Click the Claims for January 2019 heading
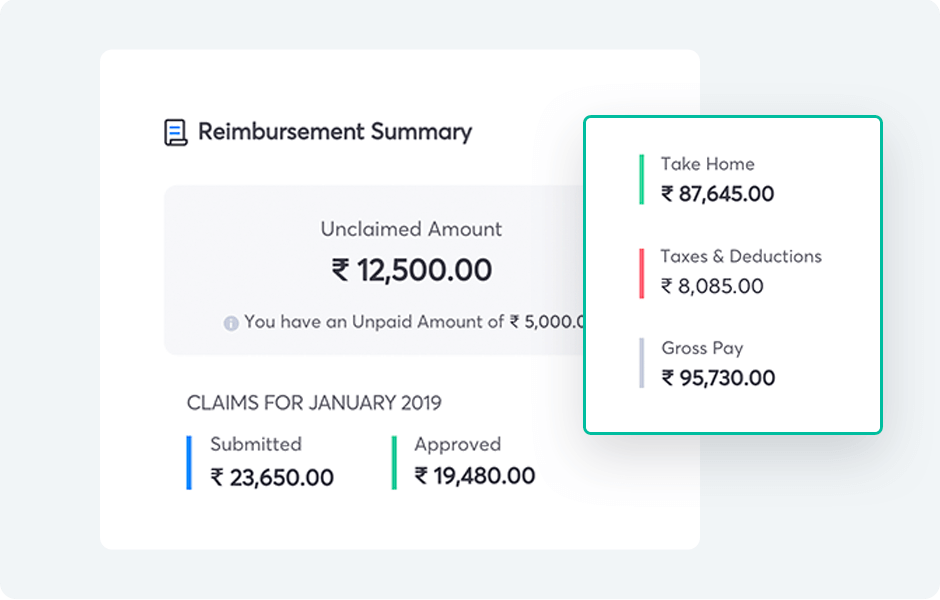The height and width of the screenshot is (600, 940). pos(314,403)
